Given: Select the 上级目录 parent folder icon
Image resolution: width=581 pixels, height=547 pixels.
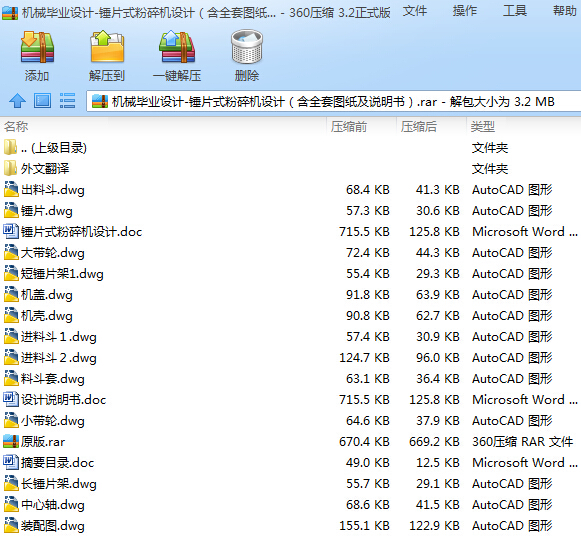Looking at the screenshot, I should tap(10, 147).
